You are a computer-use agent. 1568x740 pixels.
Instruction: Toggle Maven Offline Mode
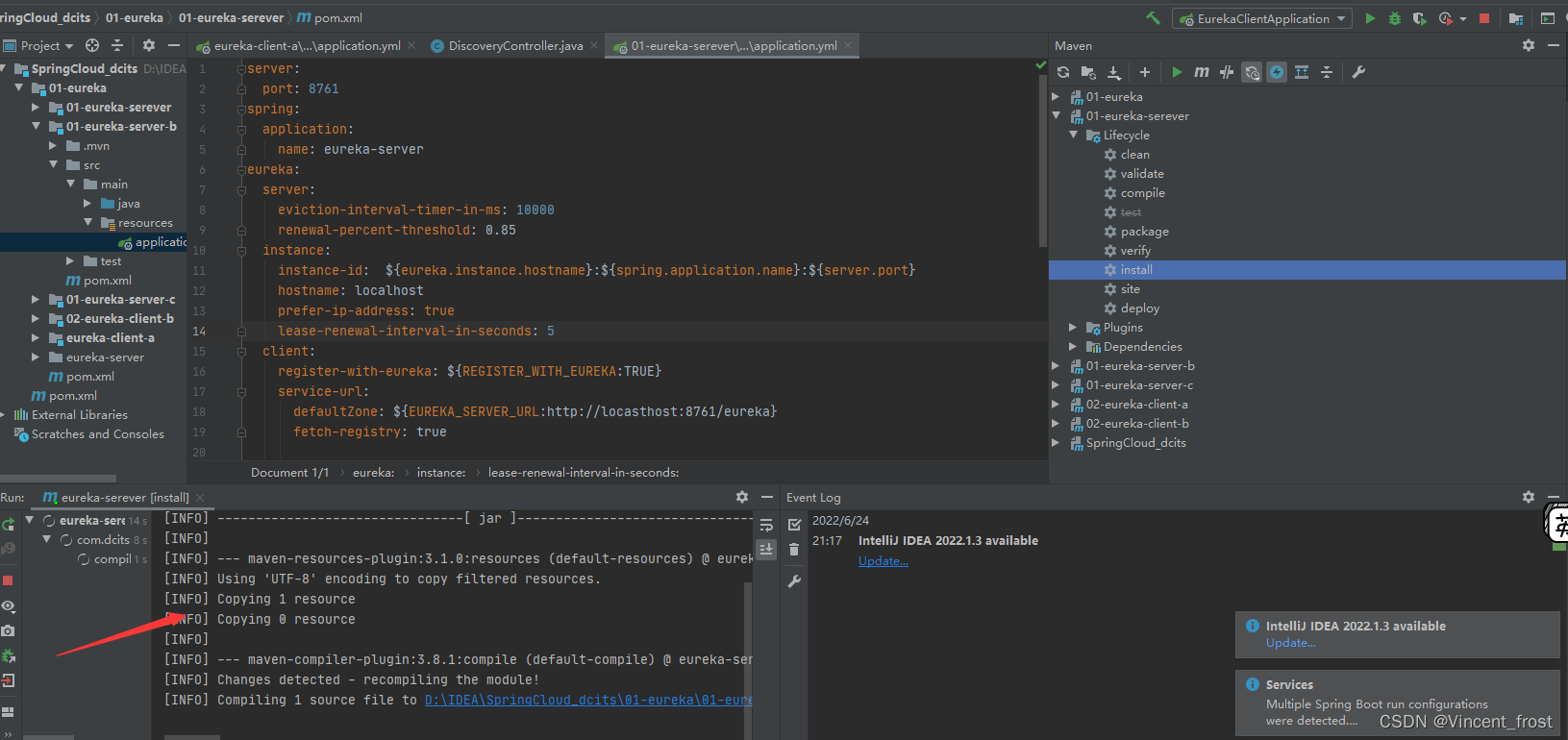pos(1227,72)
